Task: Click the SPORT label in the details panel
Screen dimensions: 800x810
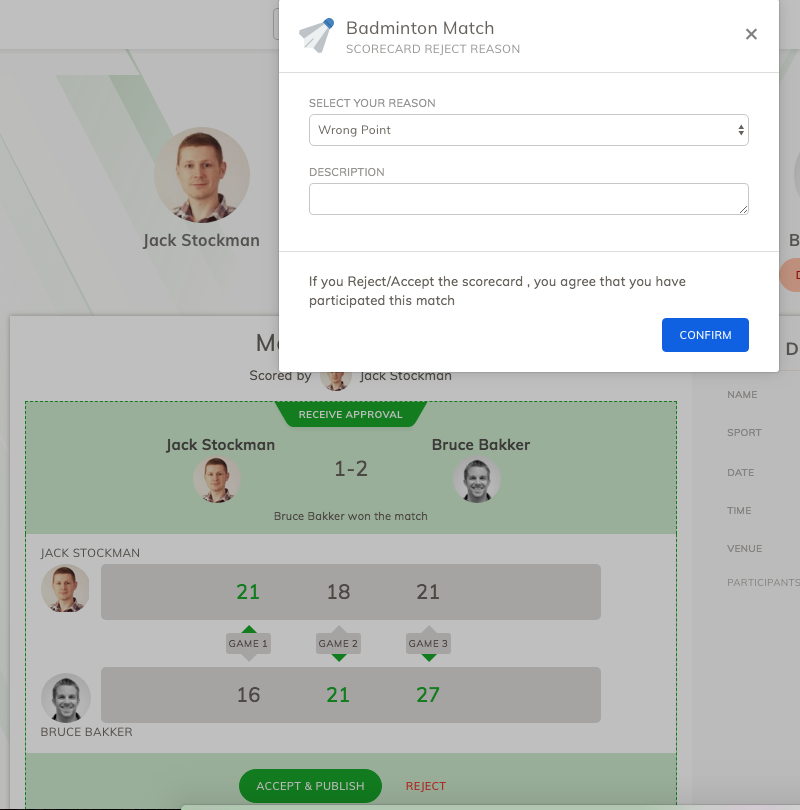Action: (744, 432)
